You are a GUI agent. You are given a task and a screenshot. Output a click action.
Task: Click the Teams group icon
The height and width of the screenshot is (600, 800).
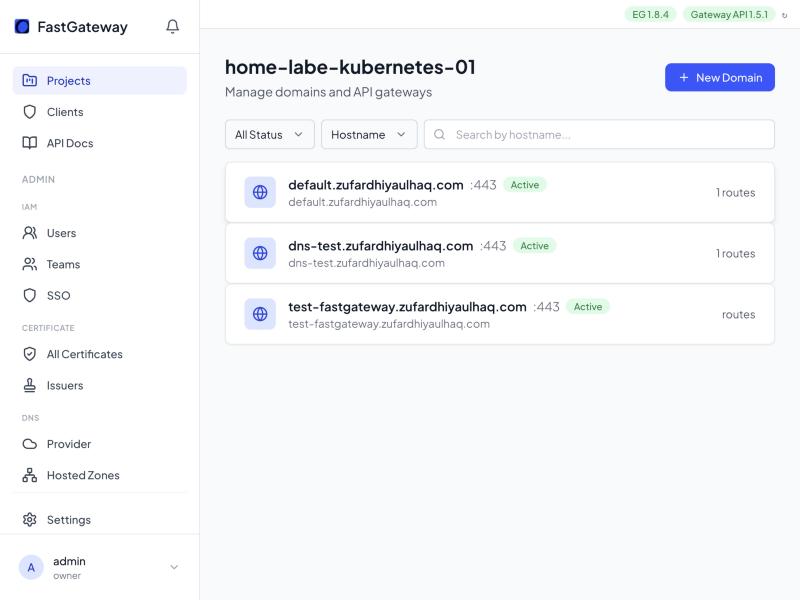(x=30, y=264)
